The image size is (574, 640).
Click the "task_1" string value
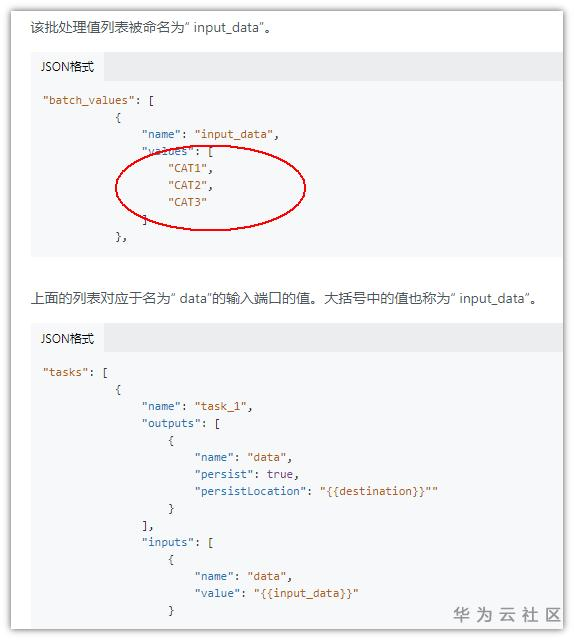point(220,406)
